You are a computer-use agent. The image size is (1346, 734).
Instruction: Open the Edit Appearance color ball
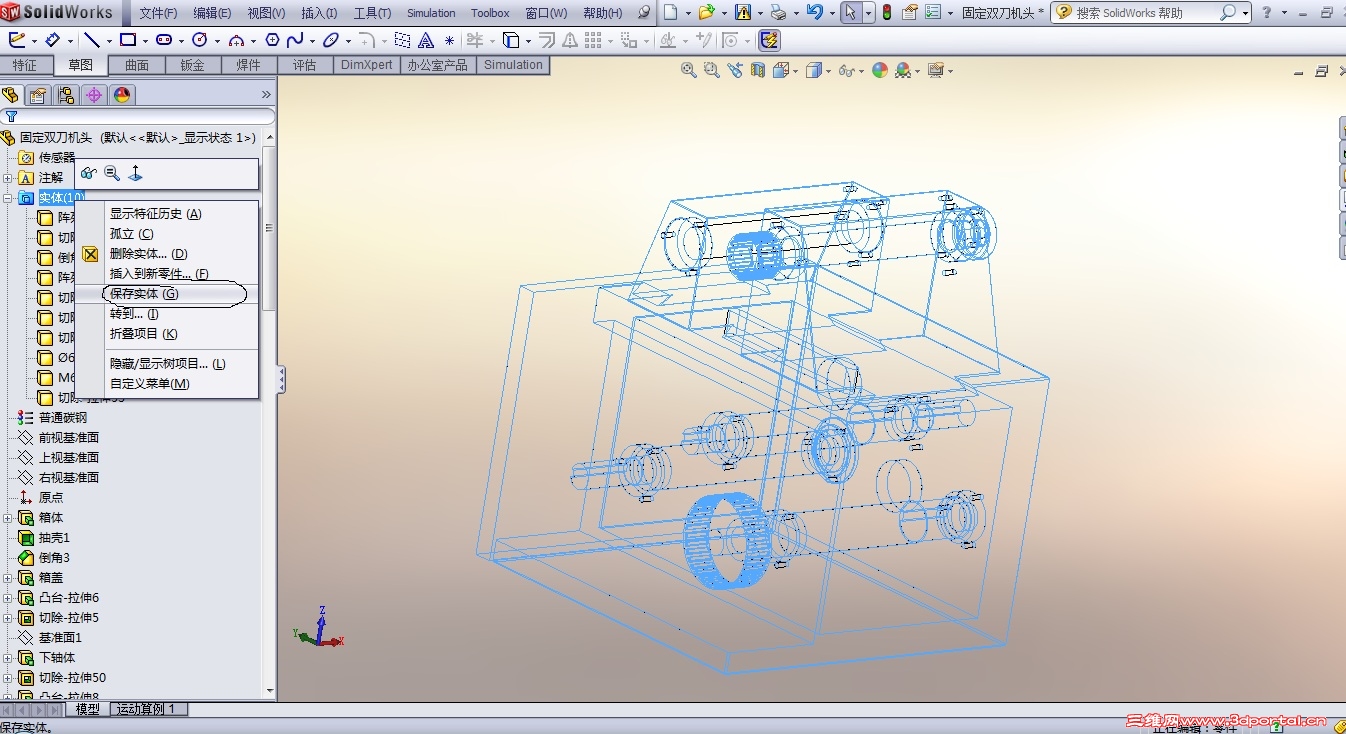(880, 70)
